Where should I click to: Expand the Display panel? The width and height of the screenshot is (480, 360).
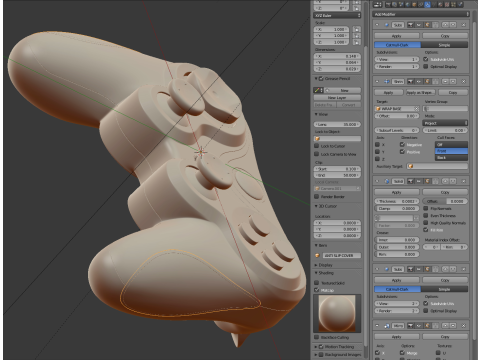pyautogui.click(x=316, y=265)
